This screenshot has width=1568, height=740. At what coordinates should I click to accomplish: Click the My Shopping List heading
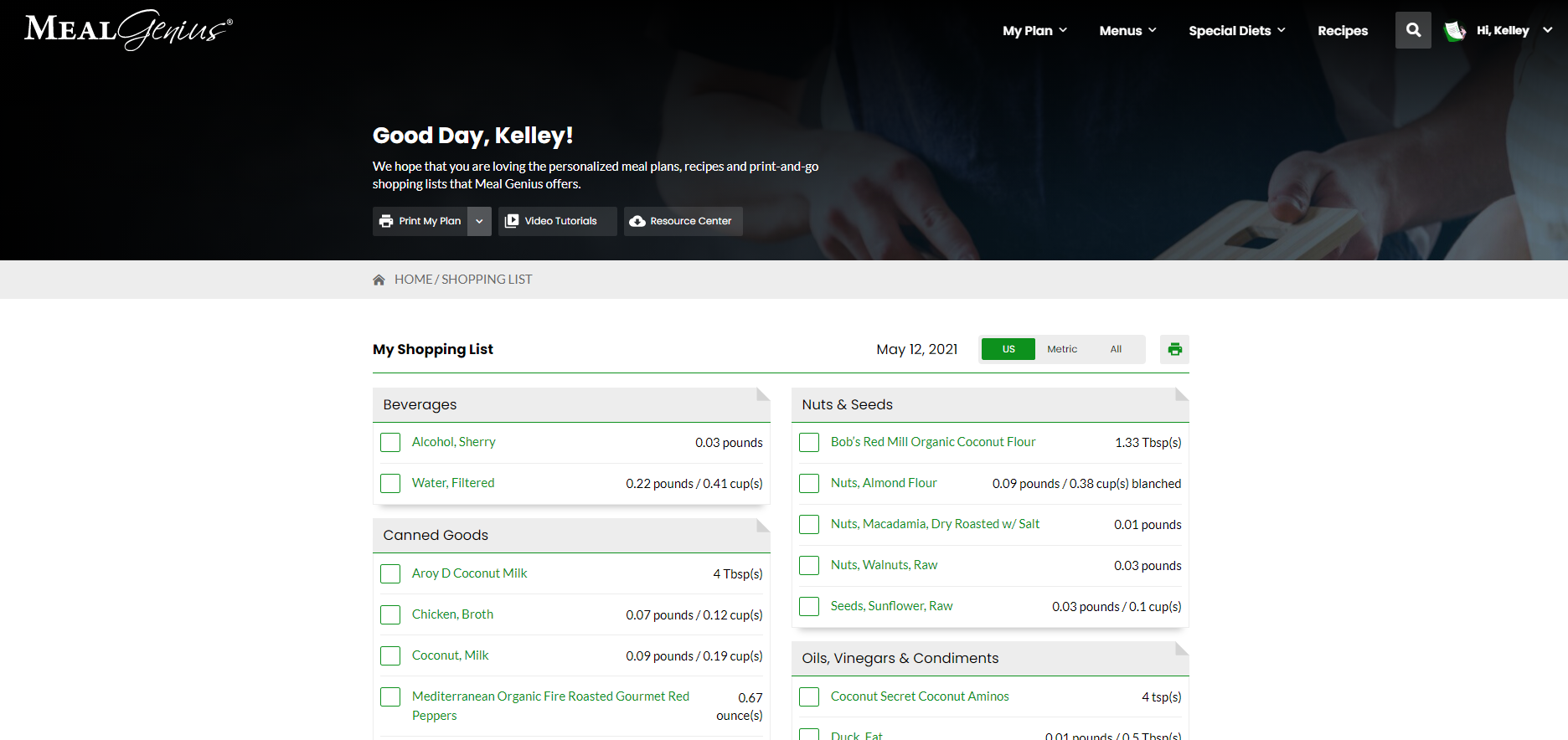433,349
